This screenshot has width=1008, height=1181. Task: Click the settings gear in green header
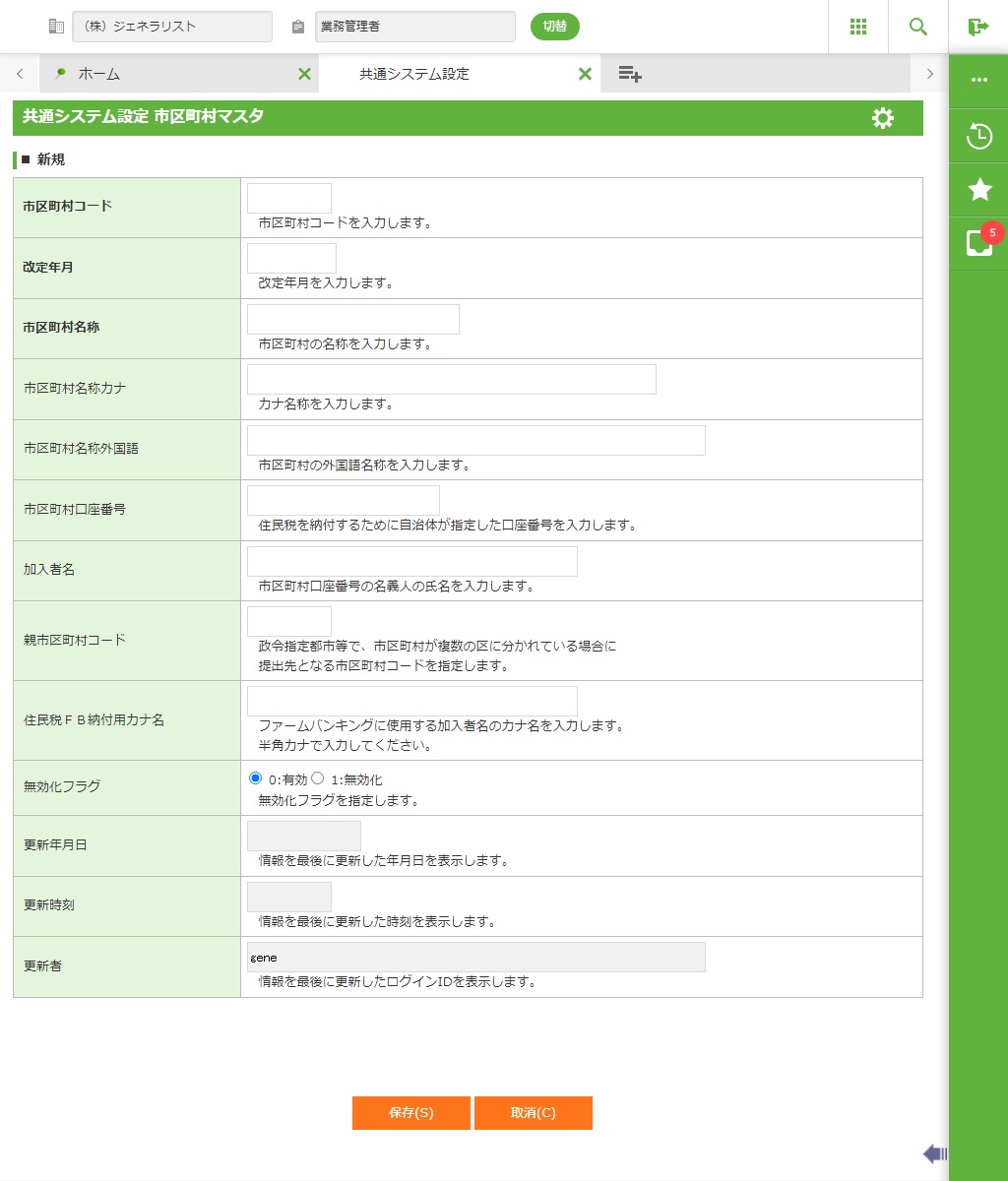[x=883, y=118]
